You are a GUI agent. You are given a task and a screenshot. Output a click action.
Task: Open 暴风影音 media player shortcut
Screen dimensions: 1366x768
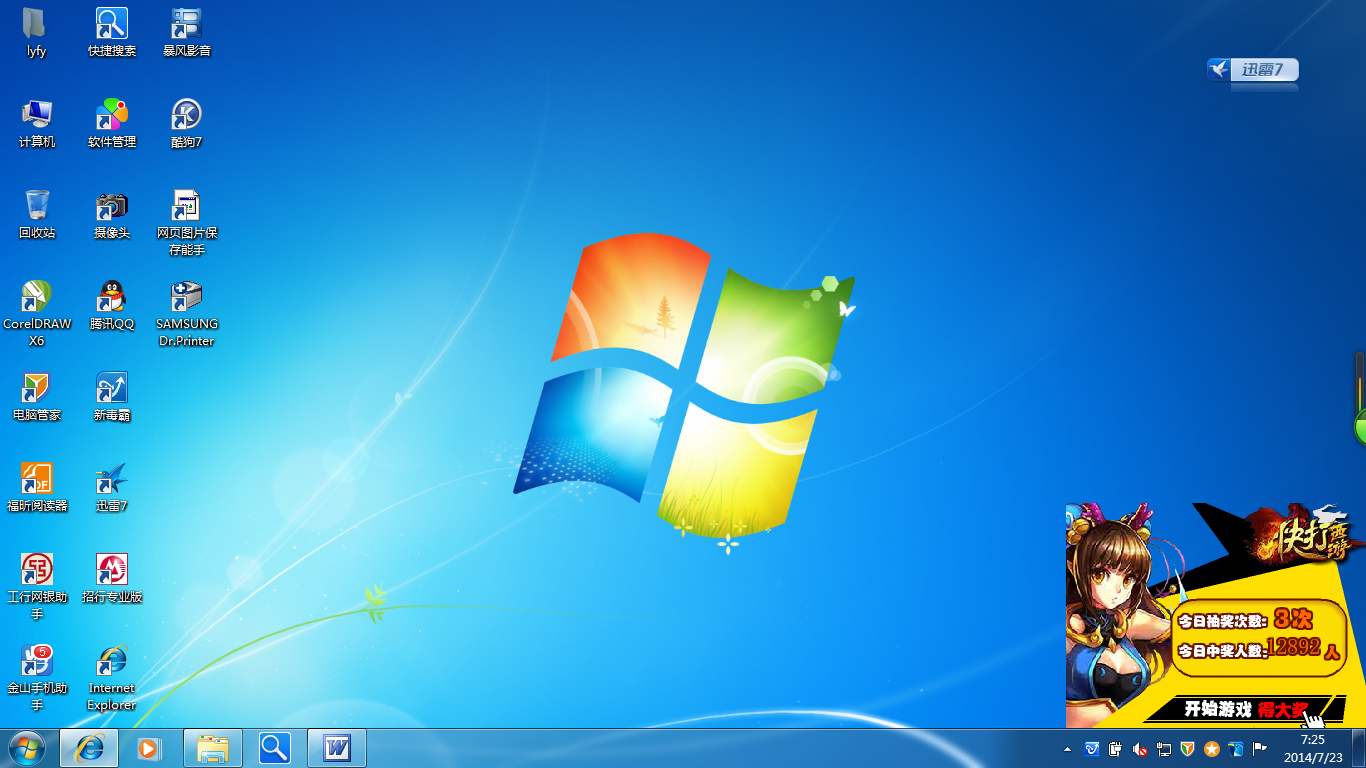pos(187,32)
